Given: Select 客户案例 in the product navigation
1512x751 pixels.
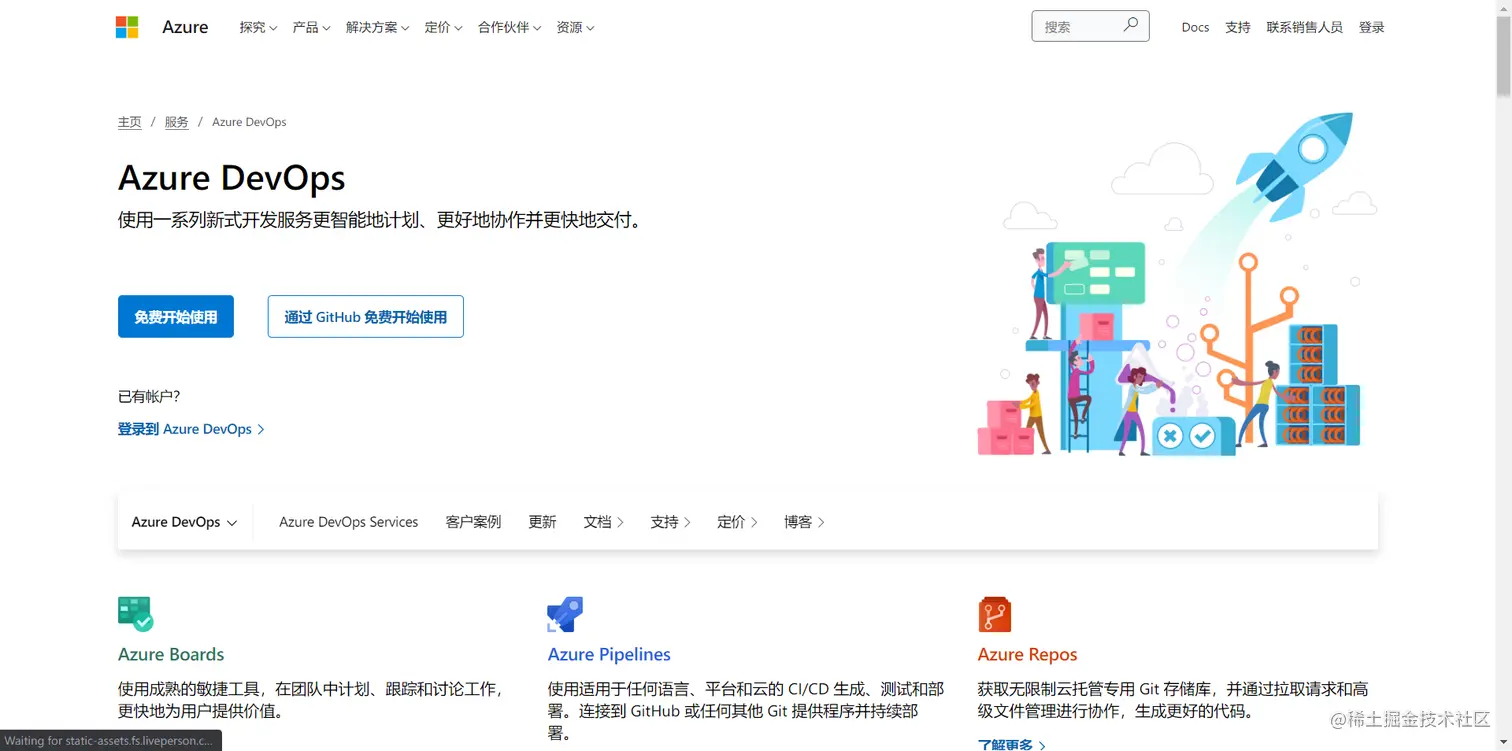Looking at the screenshot, I should (473, 521).
